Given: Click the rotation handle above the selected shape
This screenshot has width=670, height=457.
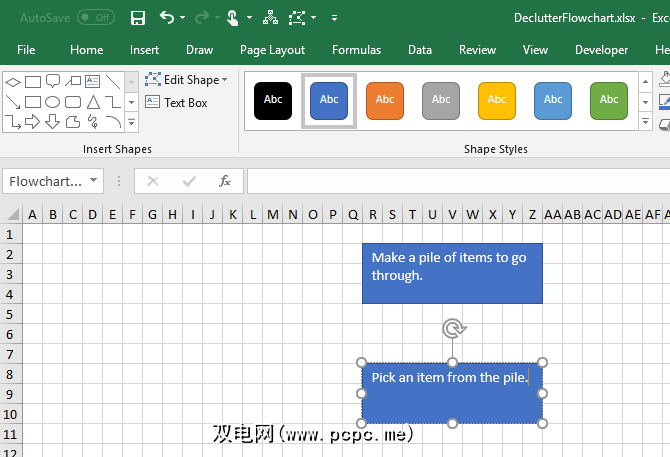Looking at the screenshot, I should (x=452, y=328).
